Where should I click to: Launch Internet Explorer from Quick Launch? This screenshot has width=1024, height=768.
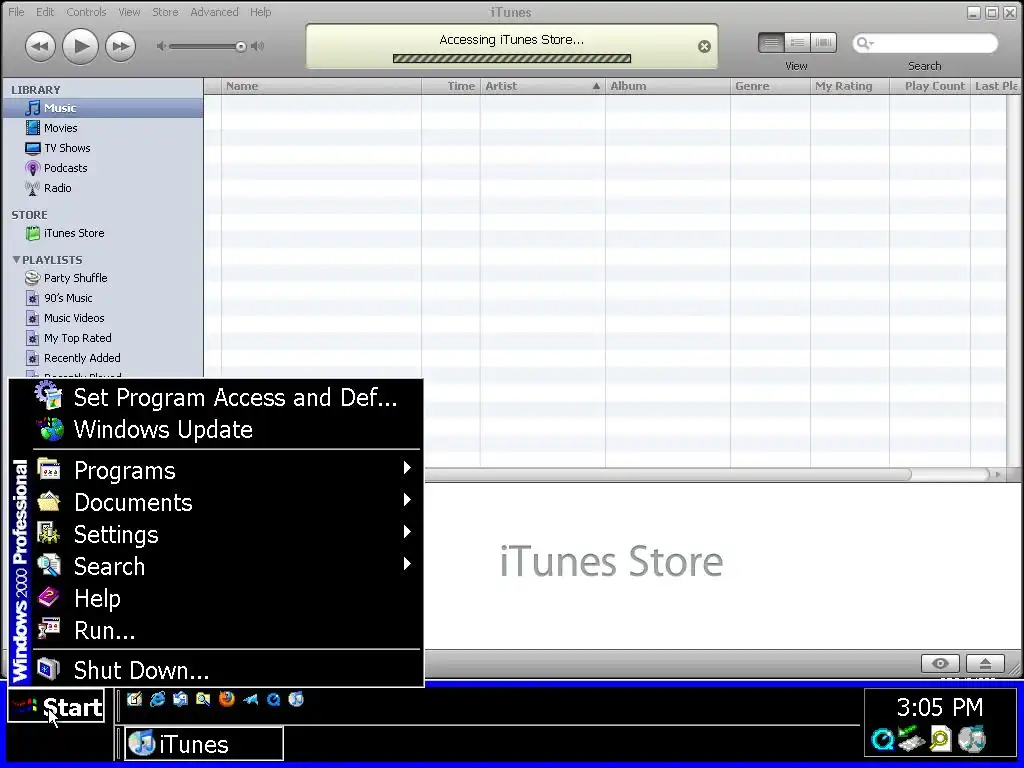[x=157, y=699]
